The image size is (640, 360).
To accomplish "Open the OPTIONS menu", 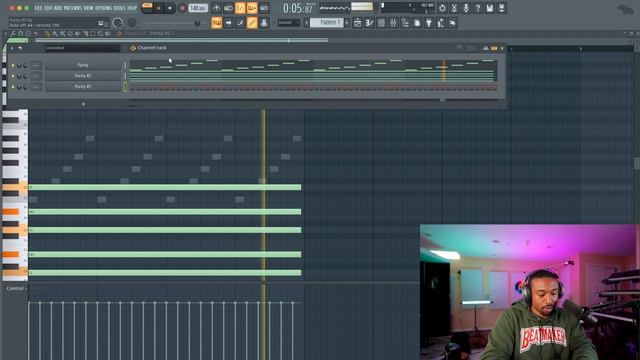I will point(103,8).
